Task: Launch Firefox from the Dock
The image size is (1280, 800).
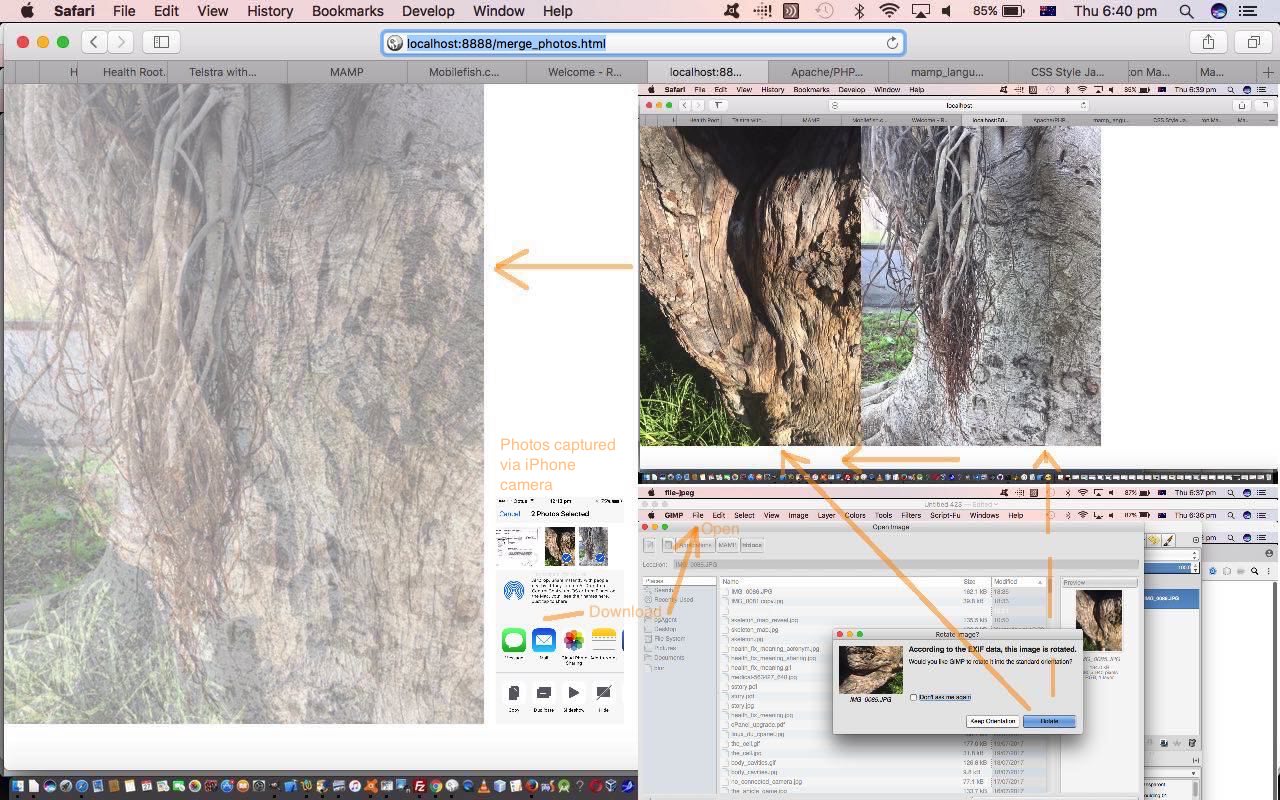Action: (x=532, y=786)
